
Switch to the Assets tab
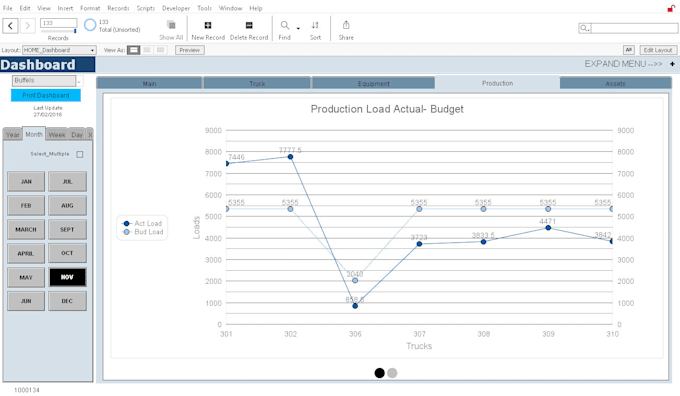(x=615, y=83)
